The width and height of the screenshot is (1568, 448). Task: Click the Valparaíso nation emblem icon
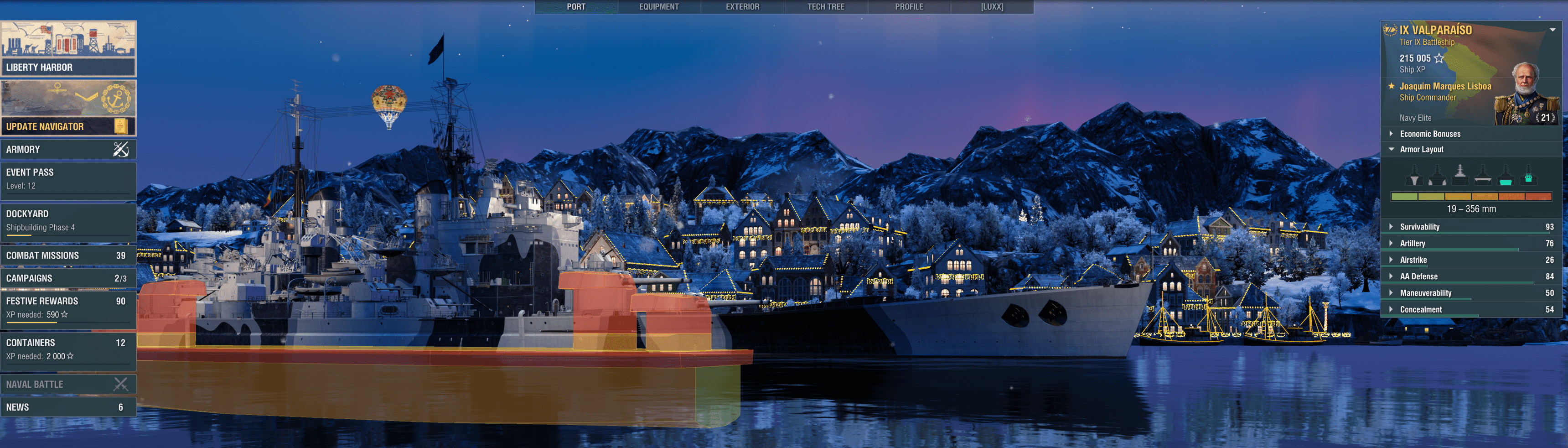pos(1390,30)
